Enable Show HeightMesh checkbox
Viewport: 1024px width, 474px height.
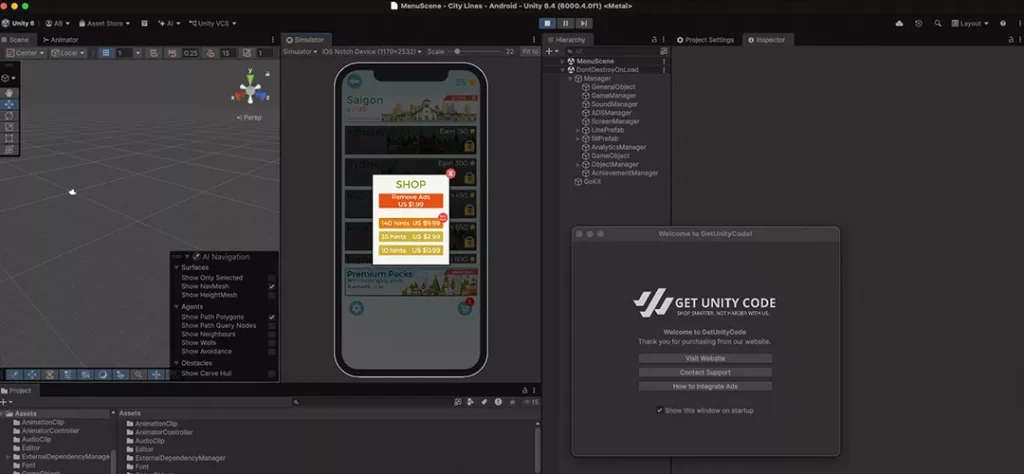click(x=272, y=295)
